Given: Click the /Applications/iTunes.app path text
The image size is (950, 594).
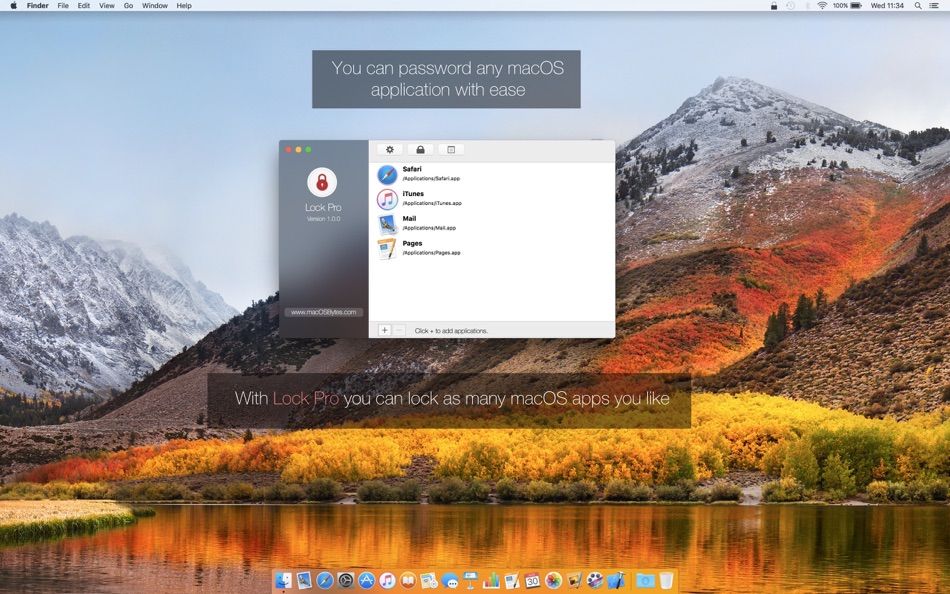Looking at the screenshot, I should [x=432, y=204].
